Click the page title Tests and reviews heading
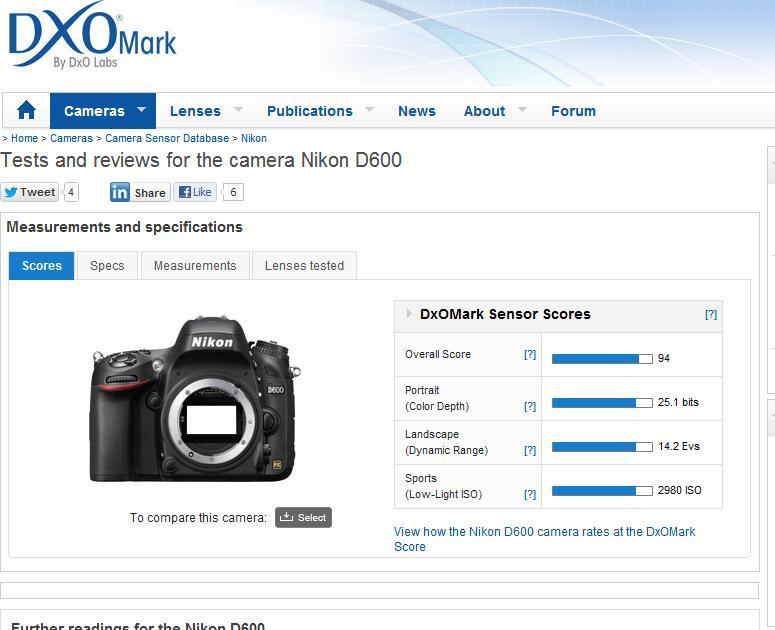Screen dimensions: 775x630 [201, 160]
